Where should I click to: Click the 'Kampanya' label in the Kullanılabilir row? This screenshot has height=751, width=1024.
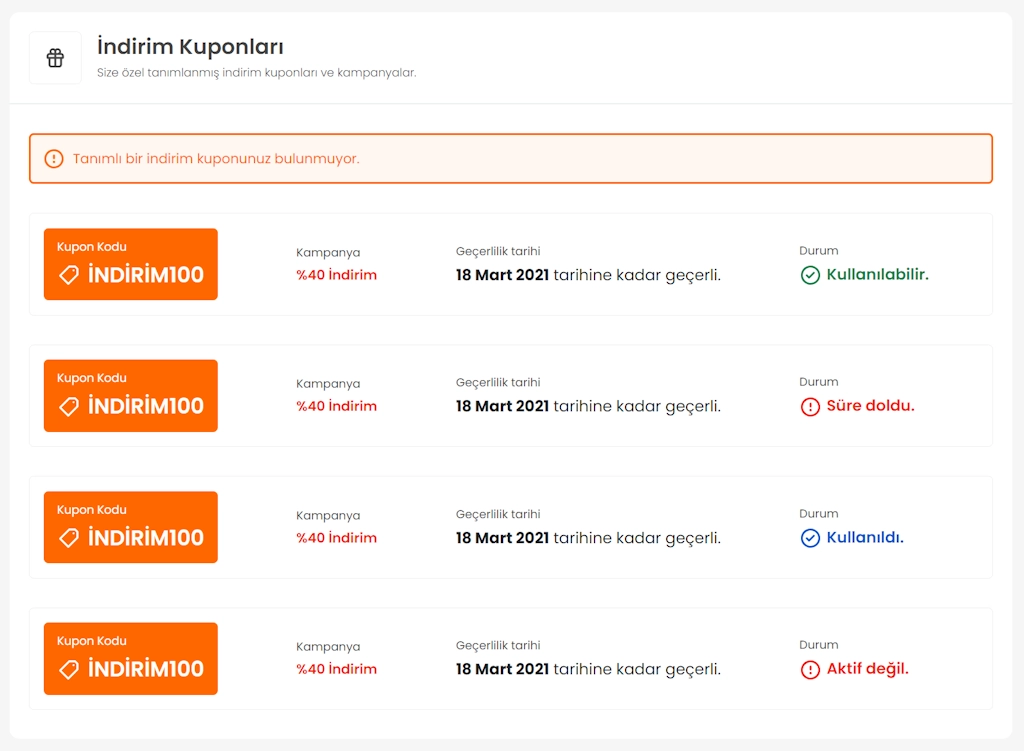point(328,253)
